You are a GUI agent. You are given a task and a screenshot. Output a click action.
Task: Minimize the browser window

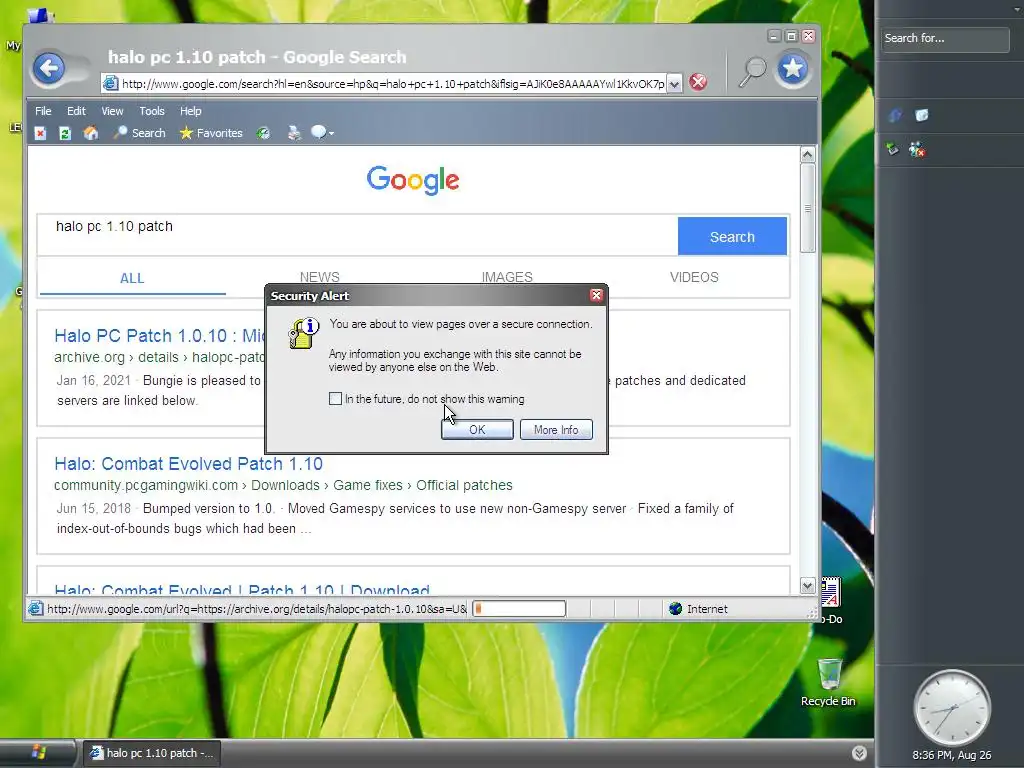774,36
